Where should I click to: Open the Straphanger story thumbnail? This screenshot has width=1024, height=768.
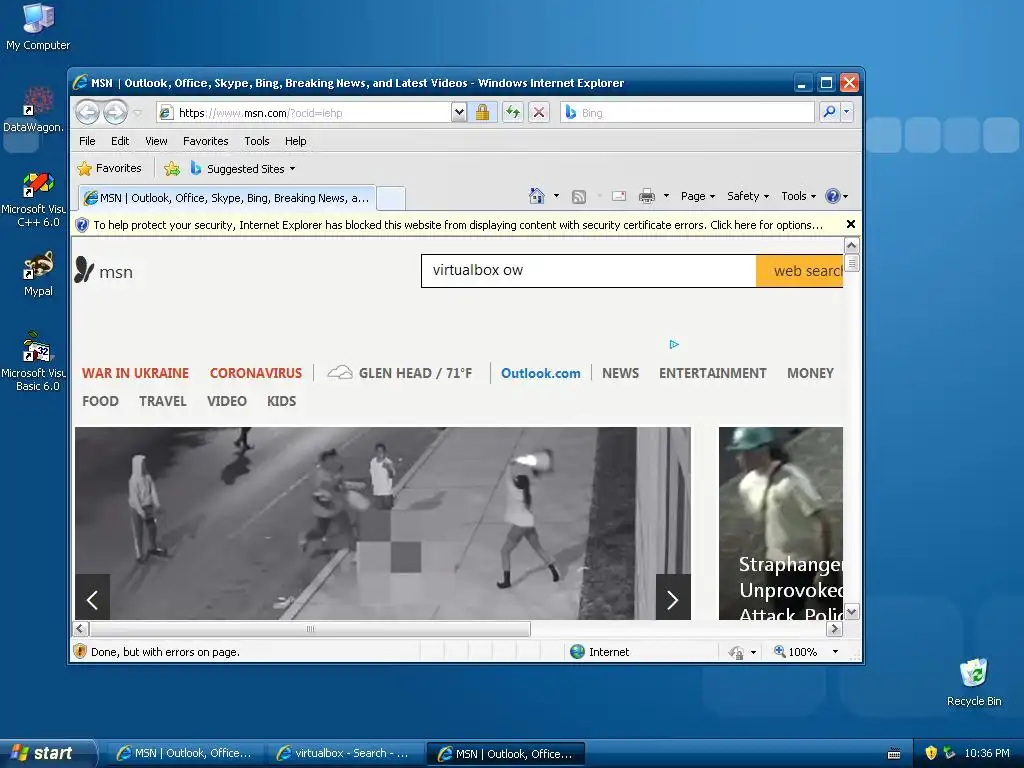pyautogui.click(x=780, y=523)
